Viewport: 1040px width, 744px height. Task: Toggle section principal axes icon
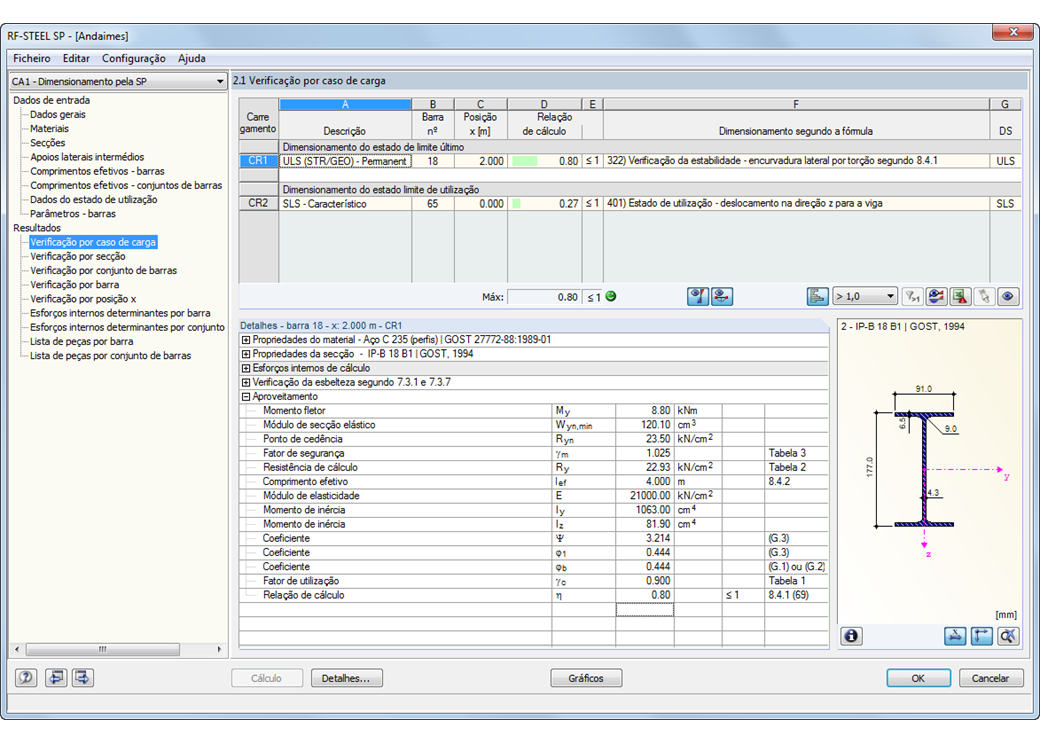pos(982,636)
